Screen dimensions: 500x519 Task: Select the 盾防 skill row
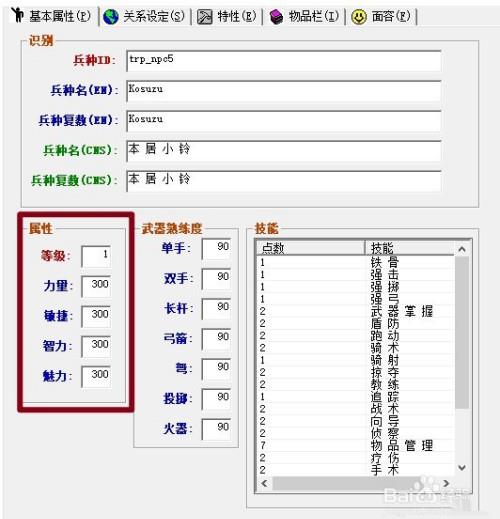(x=355, y=323)
